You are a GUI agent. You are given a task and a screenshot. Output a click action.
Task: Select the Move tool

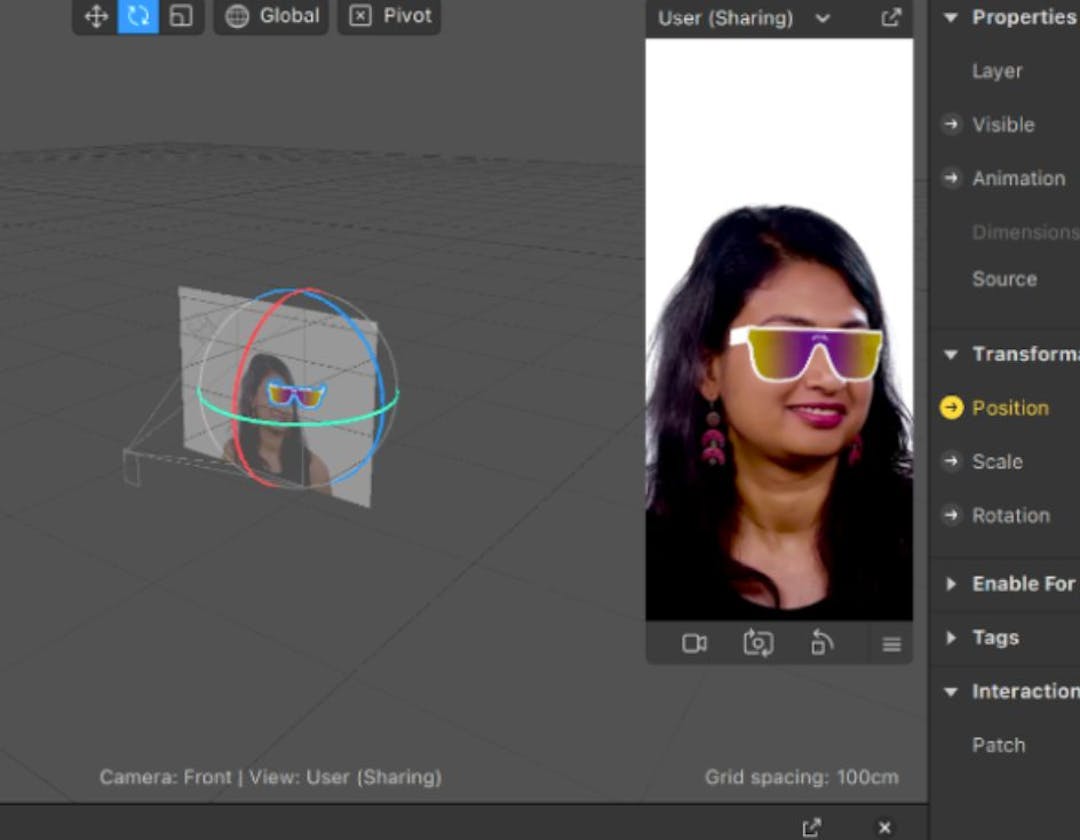(x=95, y=16)
